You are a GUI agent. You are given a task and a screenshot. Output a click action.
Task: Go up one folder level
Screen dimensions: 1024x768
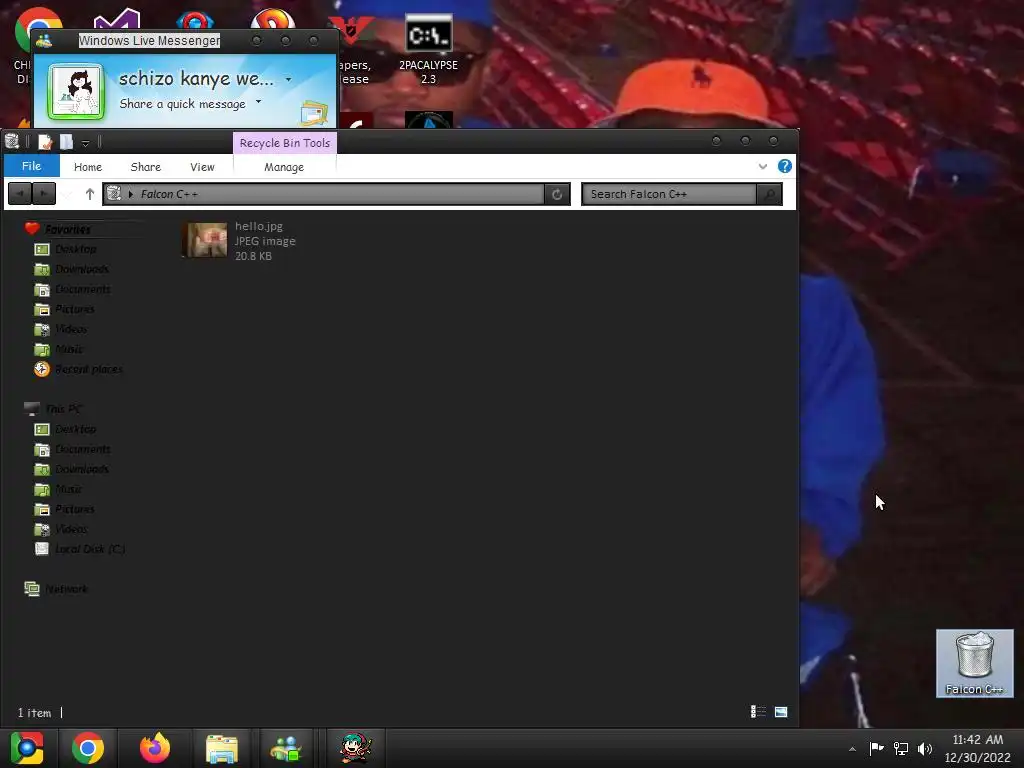tap(89, 194)
